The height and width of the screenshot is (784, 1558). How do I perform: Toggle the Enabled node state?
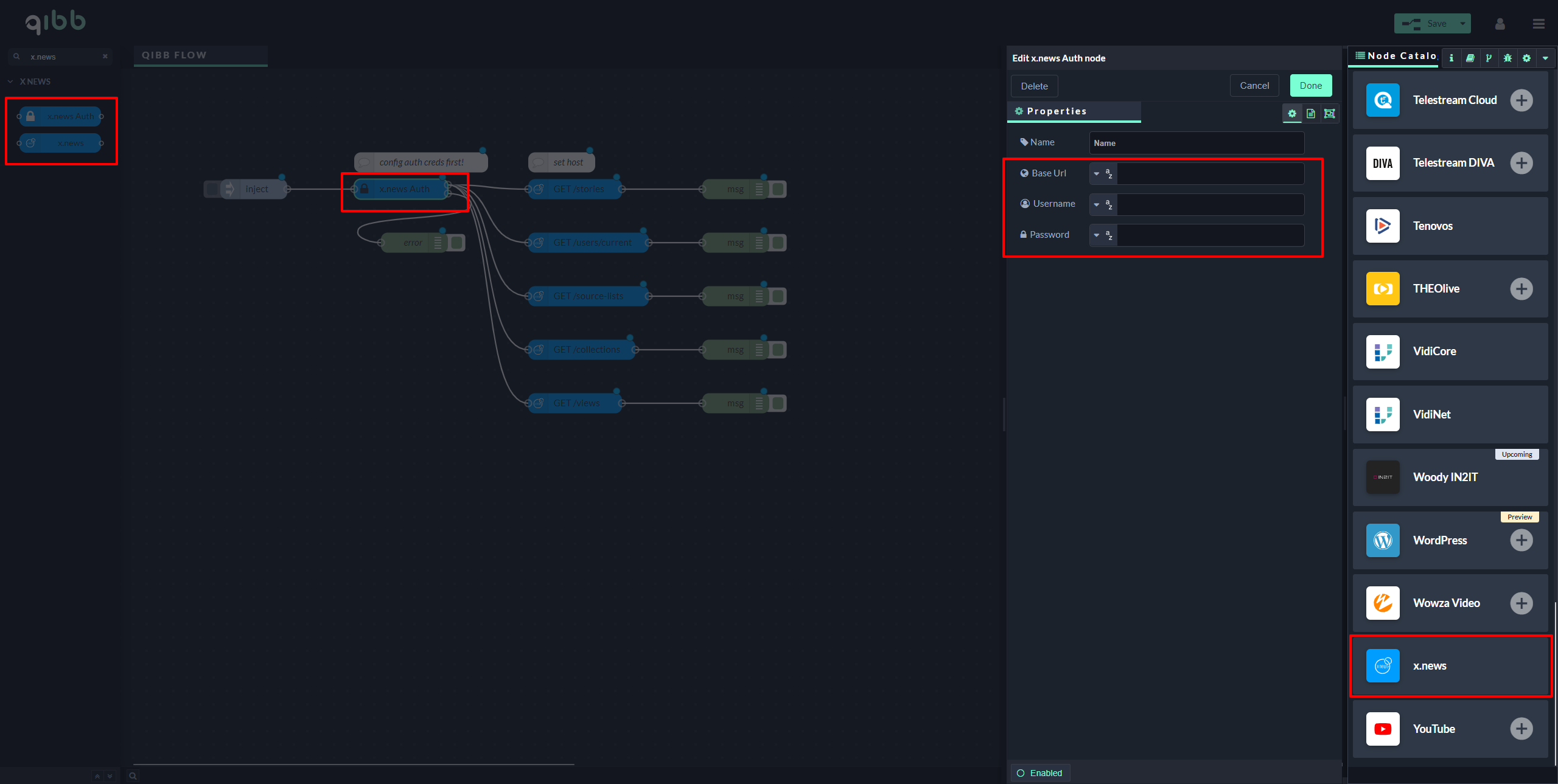(x=1040, y=773)
